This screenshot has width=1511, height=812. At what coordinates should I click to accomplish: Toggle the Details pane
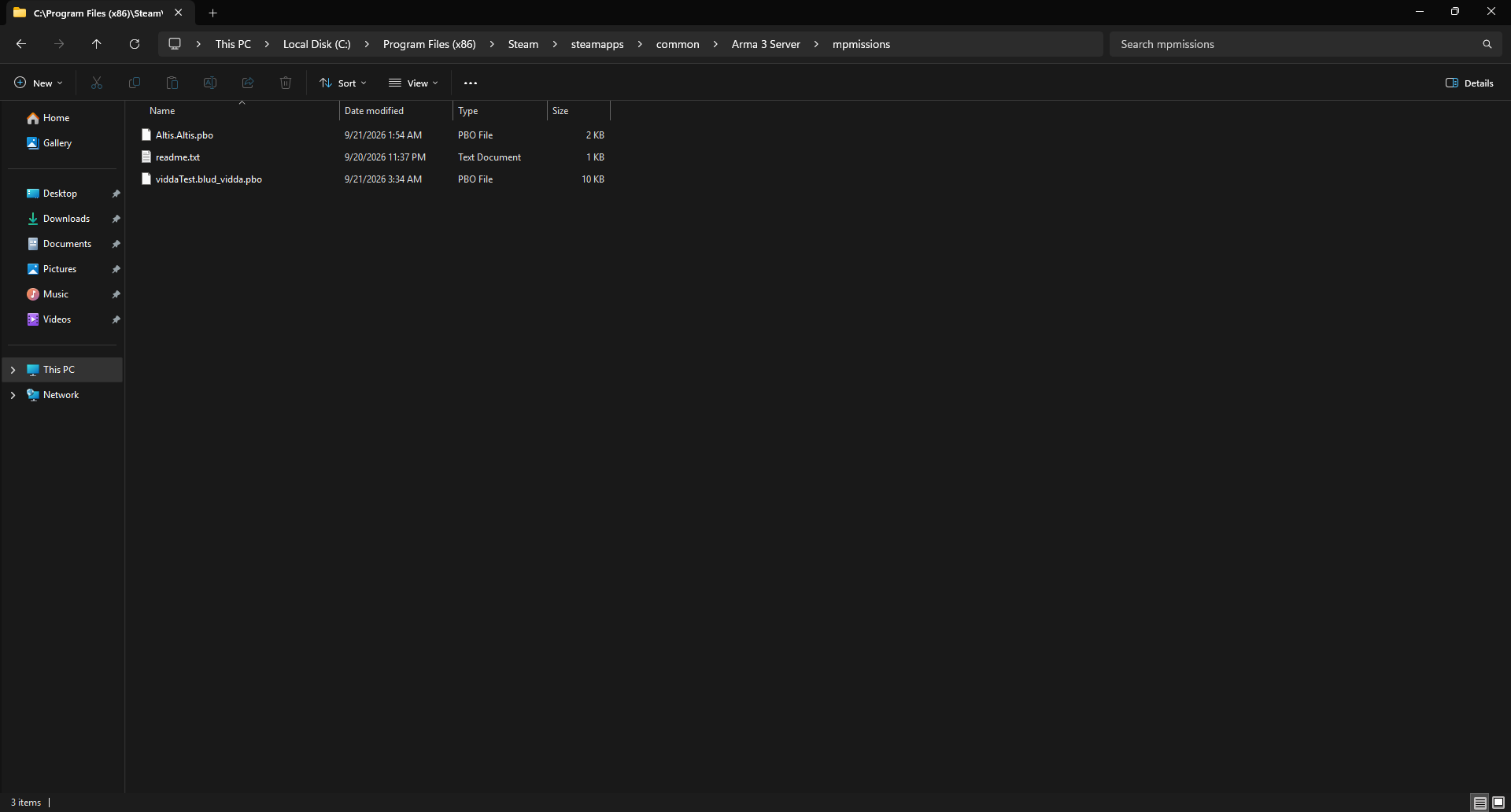tap(1469, 83)
